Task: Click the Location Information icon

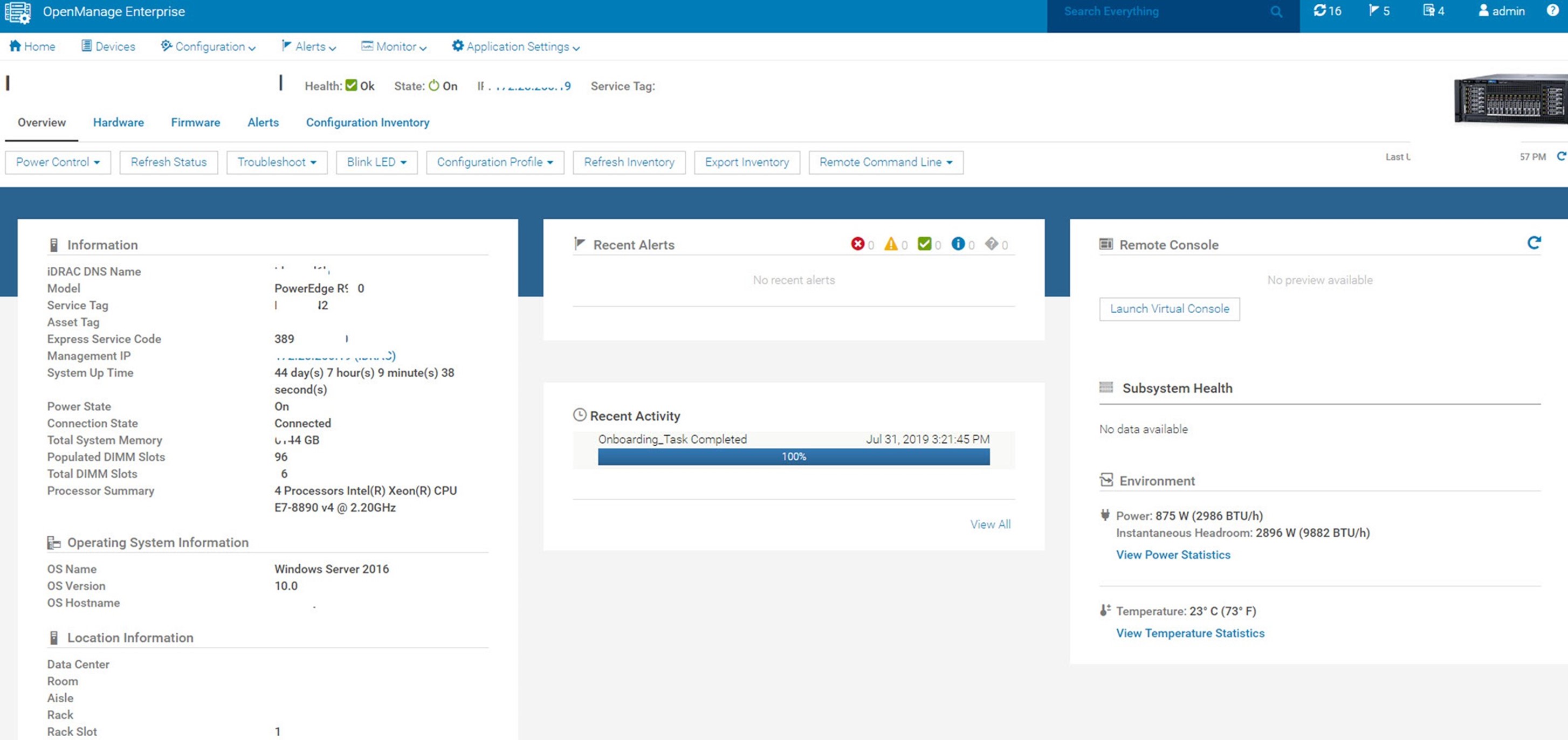Action: point(53,637)
